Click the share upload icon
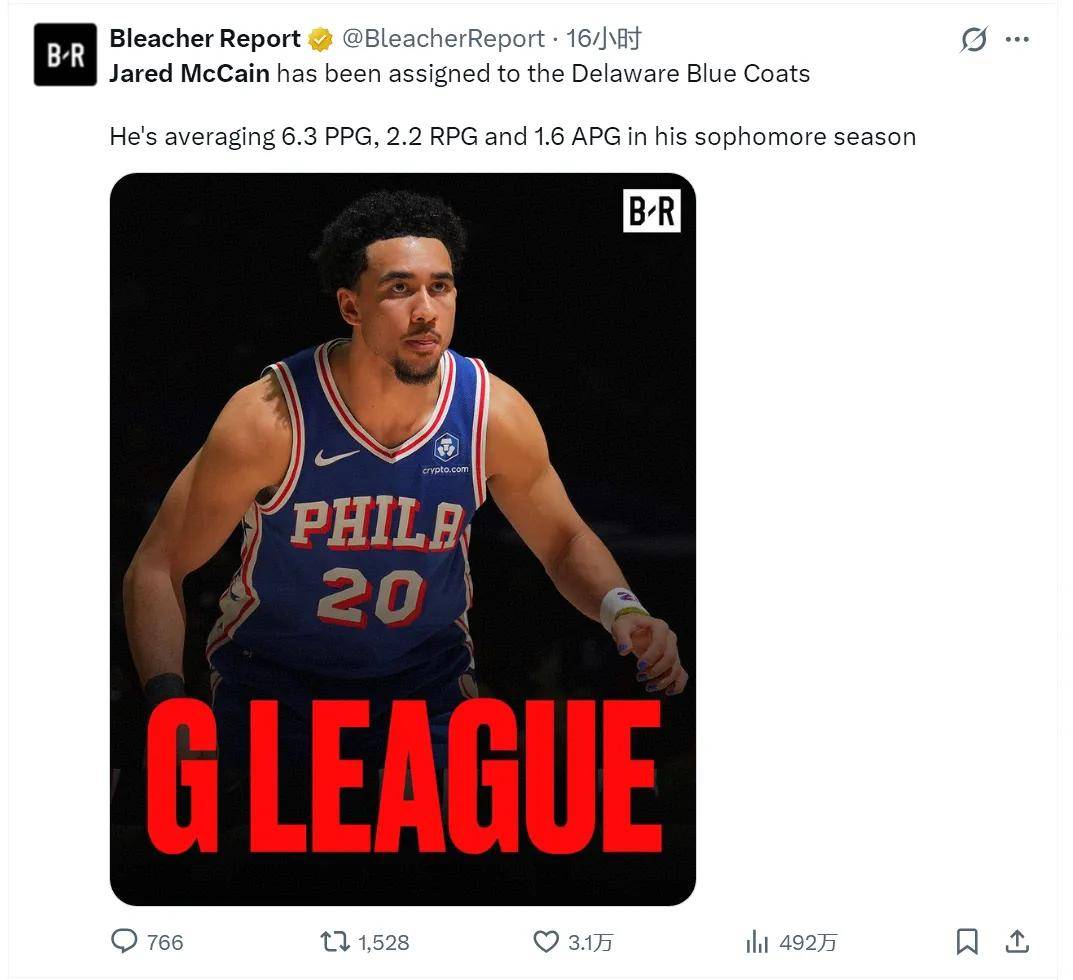Viewport: 1073px width, 980px height. pos(1017,942)
